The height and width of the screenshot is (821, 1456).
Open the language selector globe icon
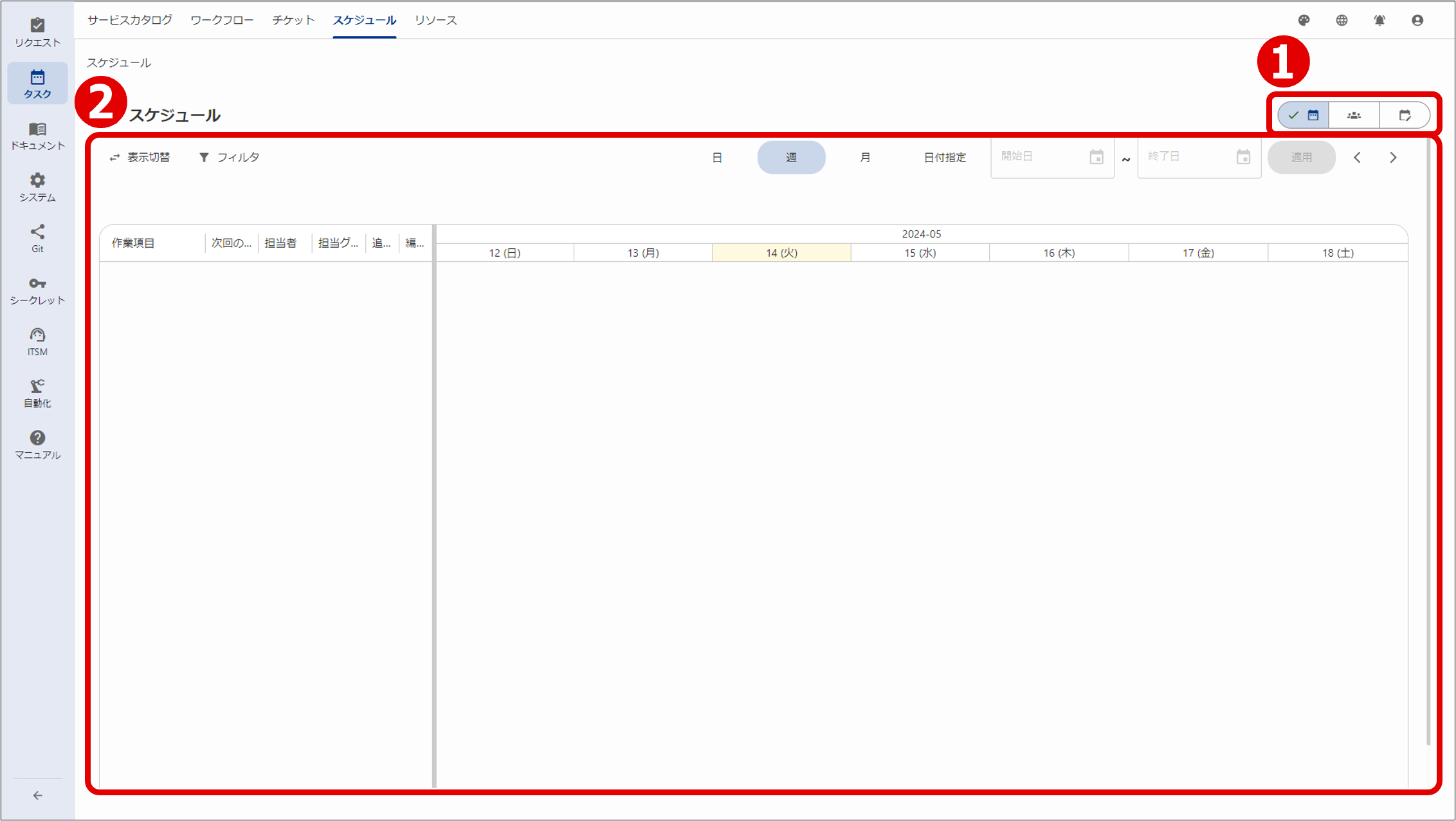(x=1342, y=20)
